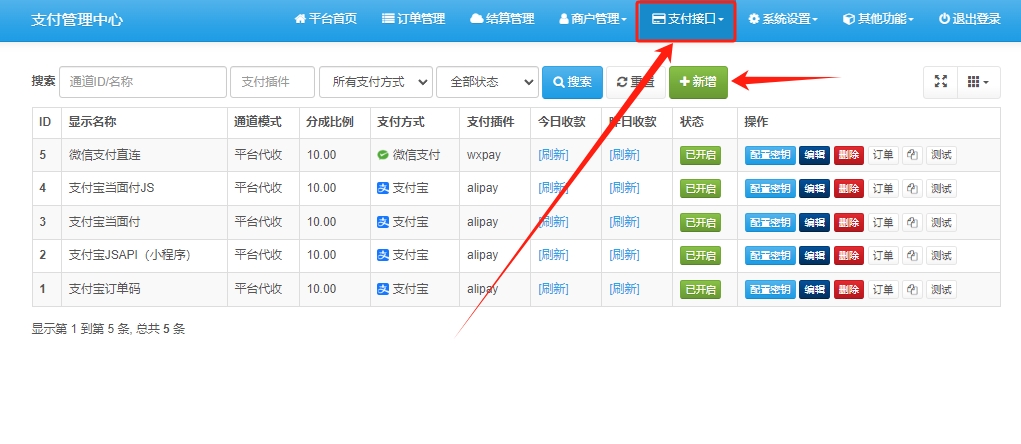1021x444 pixels.
Task: Click 测试 for 支付宝JSAPI (小程序)
Action: pyautogui.click(x=942, y=256)
